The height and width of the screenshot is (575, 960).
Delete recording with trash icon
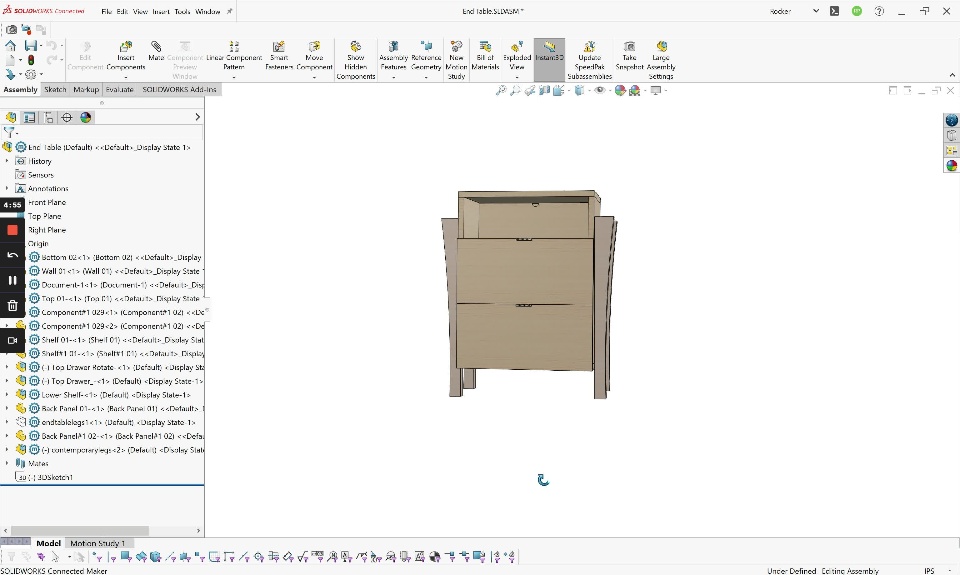(12, 306)
